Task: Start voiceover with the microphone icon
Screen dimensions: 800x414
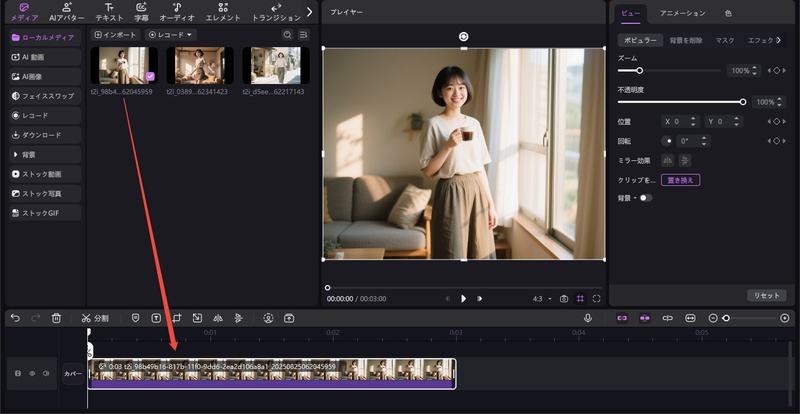Action: (588, 318)
